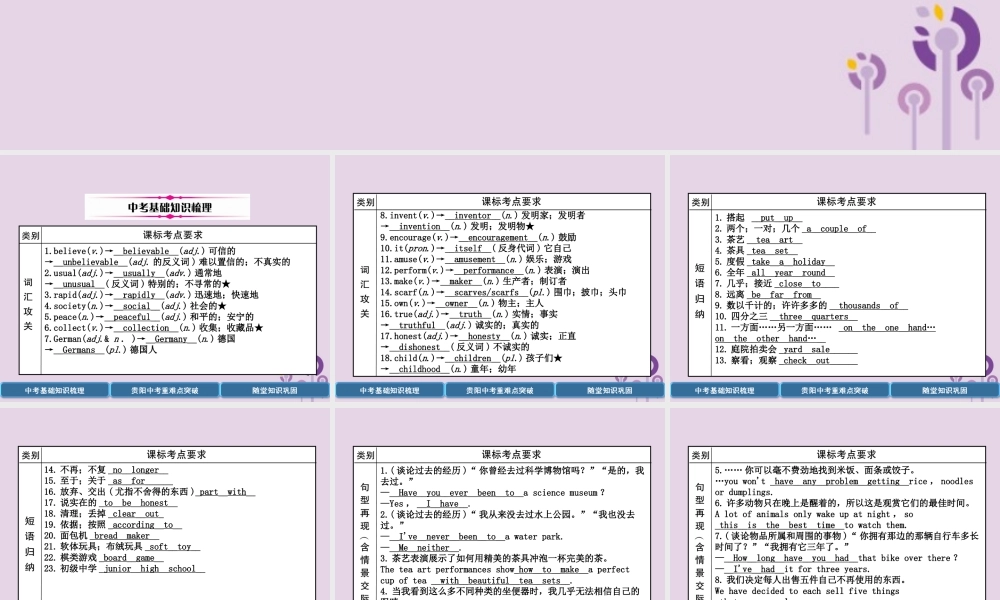The width and height of the screenshot is (1000, 600).
Task: Click the 课标考点要求 header in the believe slide
Action: click(x=173, y=235)
